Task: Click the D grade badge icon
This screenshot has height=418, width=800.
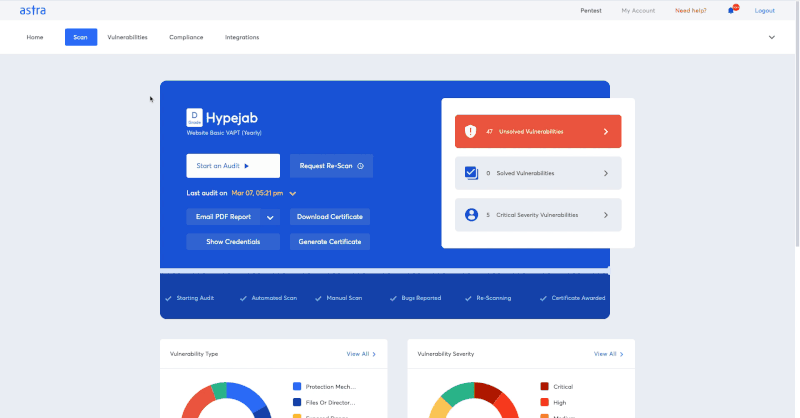Action: [194, 117]
